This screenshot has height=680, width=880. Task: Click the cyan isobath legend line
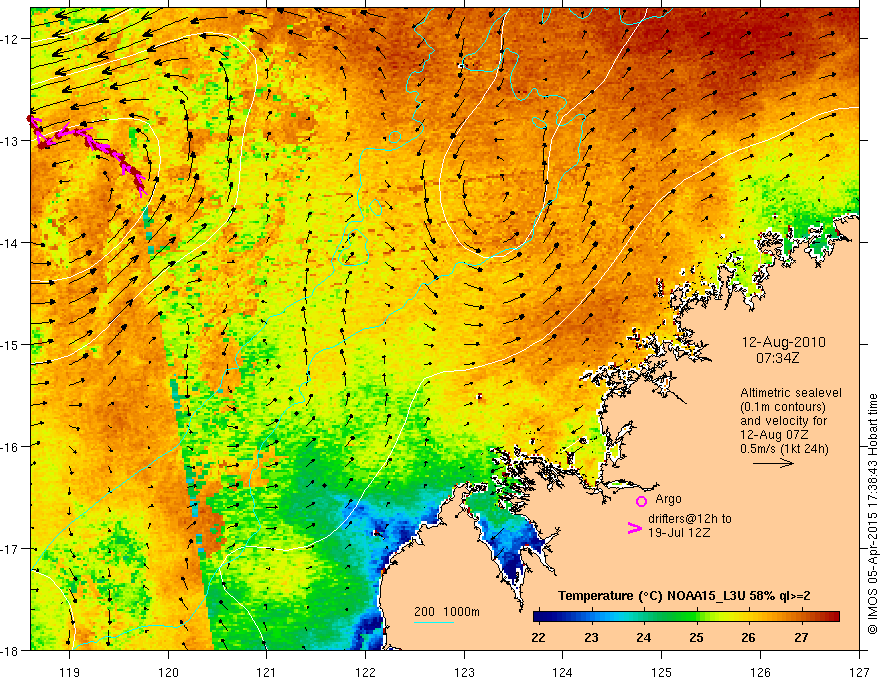point(434,622)
